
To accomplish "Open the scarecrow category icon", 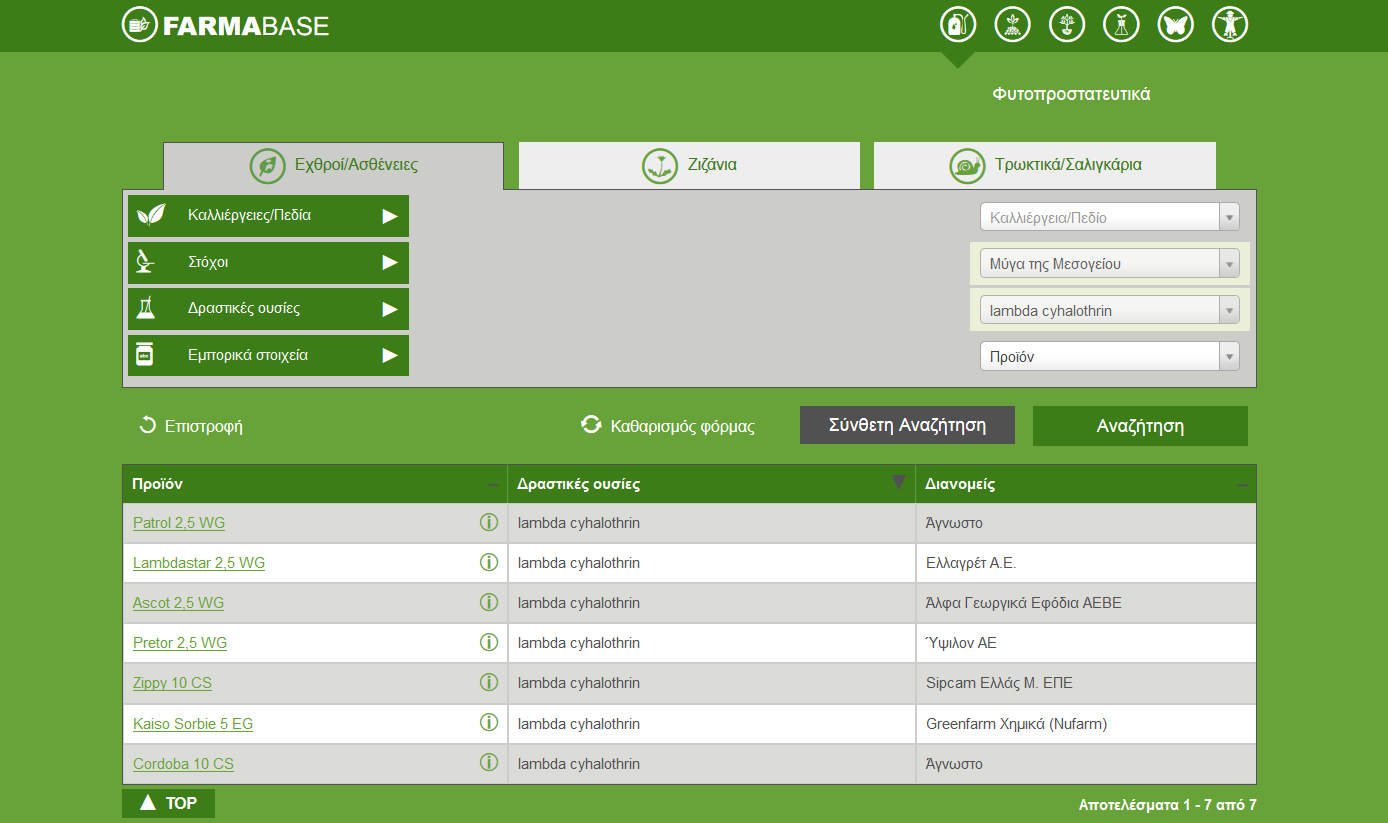I will click(1230, 24).
